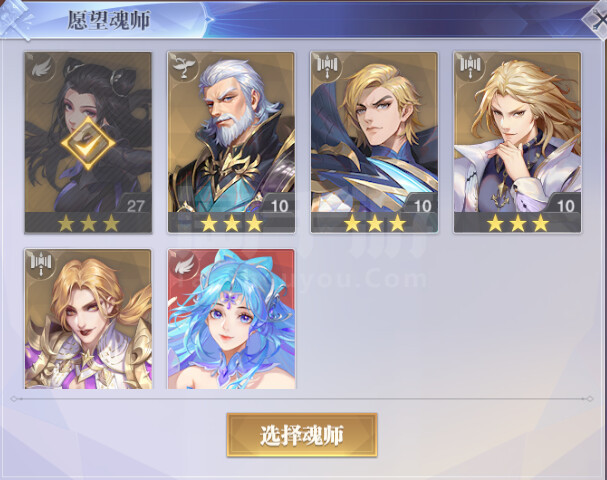The width and height of the screenshot is (607, 480).
Task: Pick the blue-haired girl on the red card
Action: tap(231, 319)
